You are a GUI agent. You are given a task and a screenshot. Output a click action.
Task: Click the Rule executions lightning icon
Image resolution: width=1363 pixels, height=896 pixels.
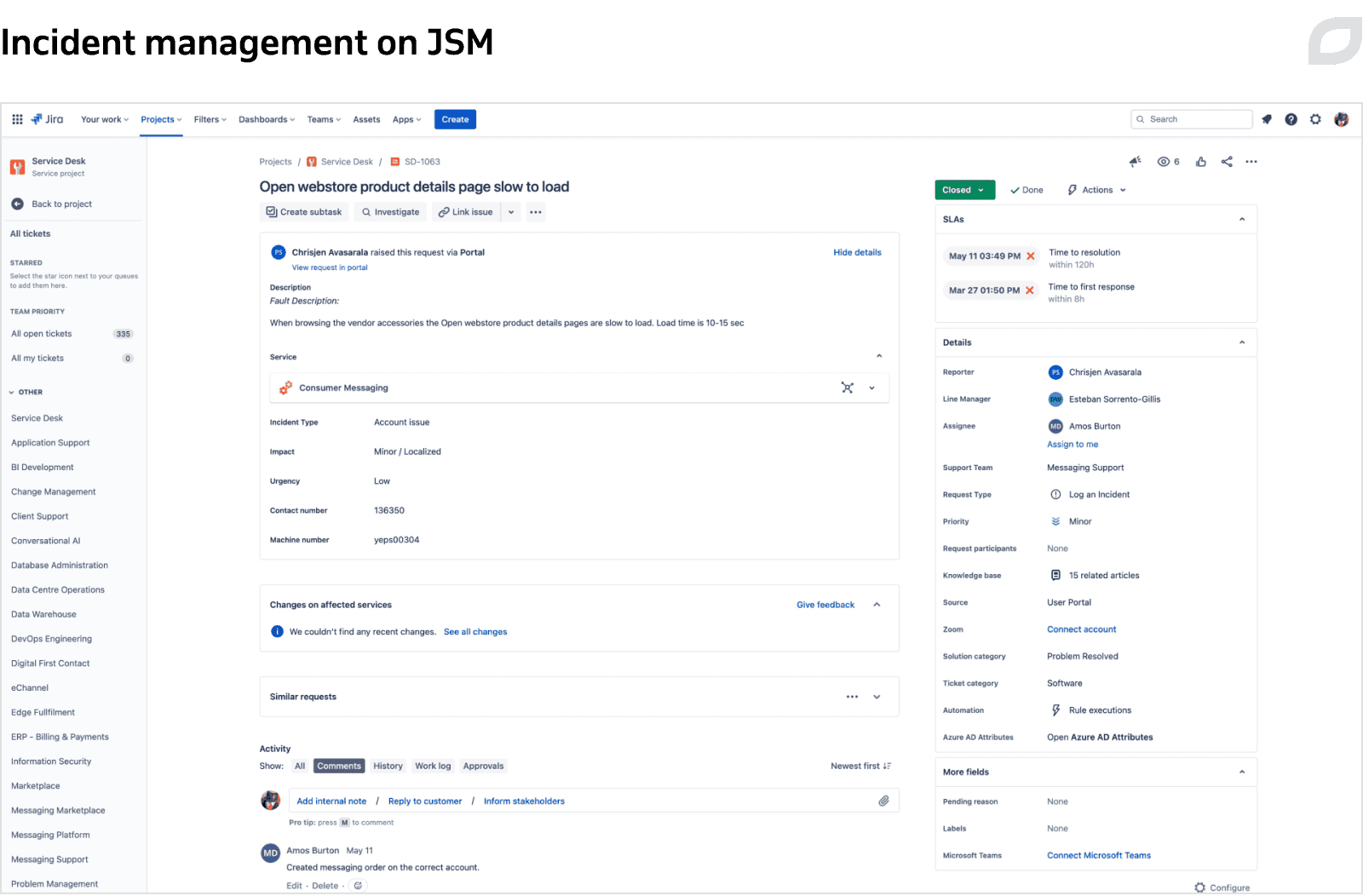(x=1056, y=710)
